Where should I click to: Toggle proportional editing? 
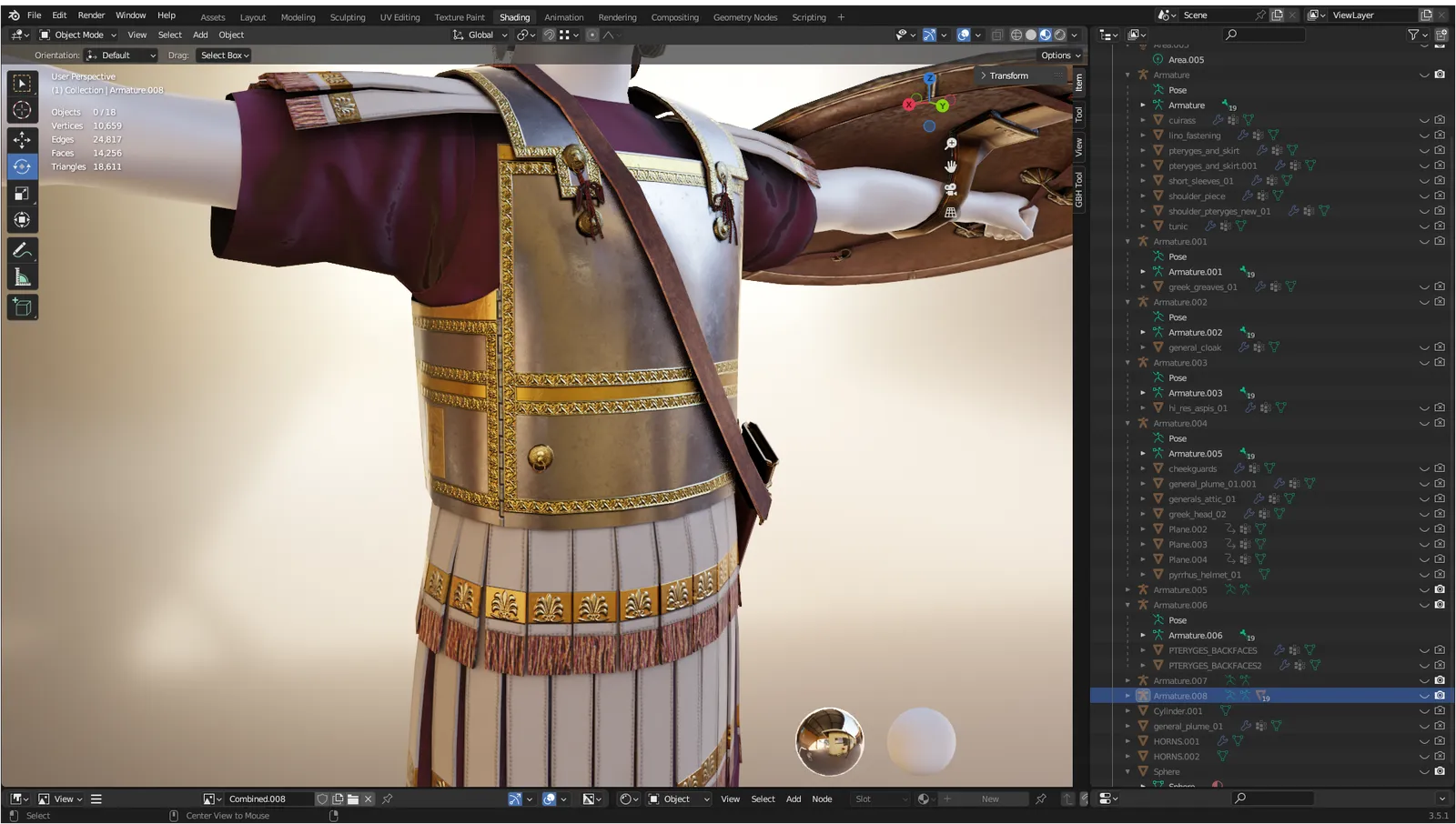[x=592, y=35]
